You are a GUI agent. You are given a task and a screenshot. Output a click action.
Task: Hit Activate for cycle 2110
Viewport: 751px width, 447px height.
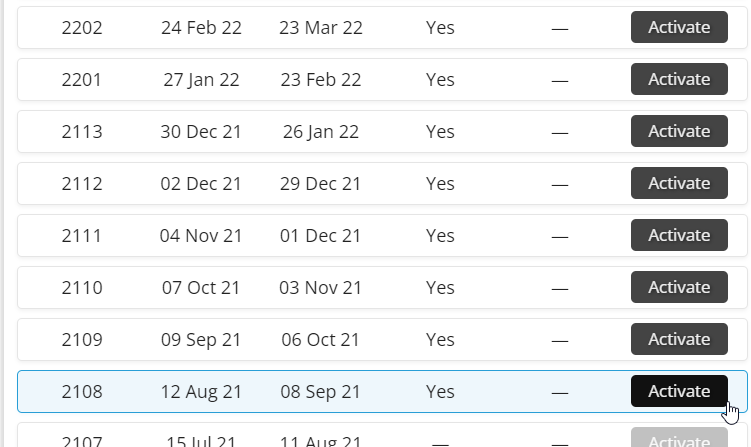click(x=679, y=287)
